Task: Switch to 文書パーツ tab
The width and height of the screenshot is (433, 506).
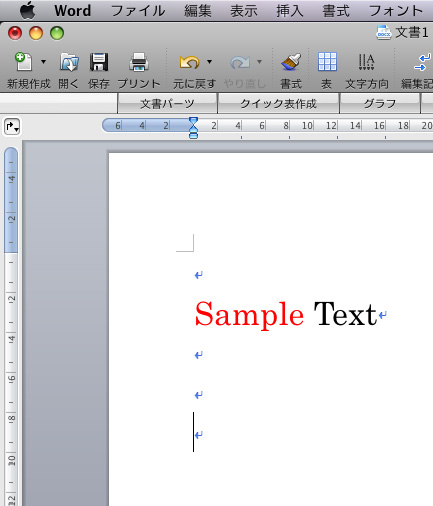Action: click(167, 104)
